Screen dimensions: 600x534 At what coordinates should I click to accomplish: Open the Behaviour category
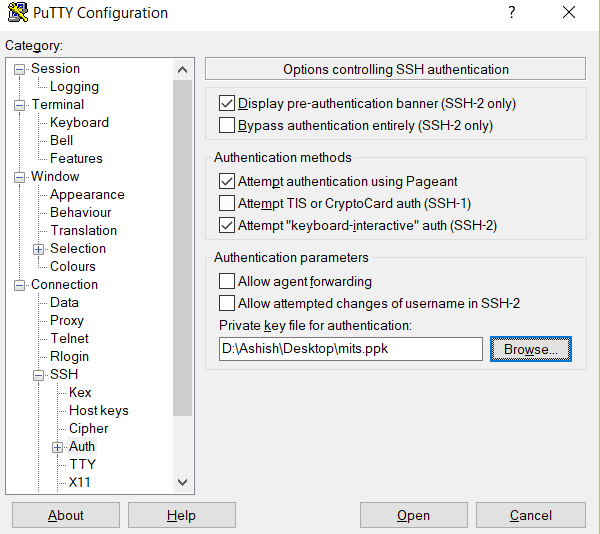tap(81, 212)
